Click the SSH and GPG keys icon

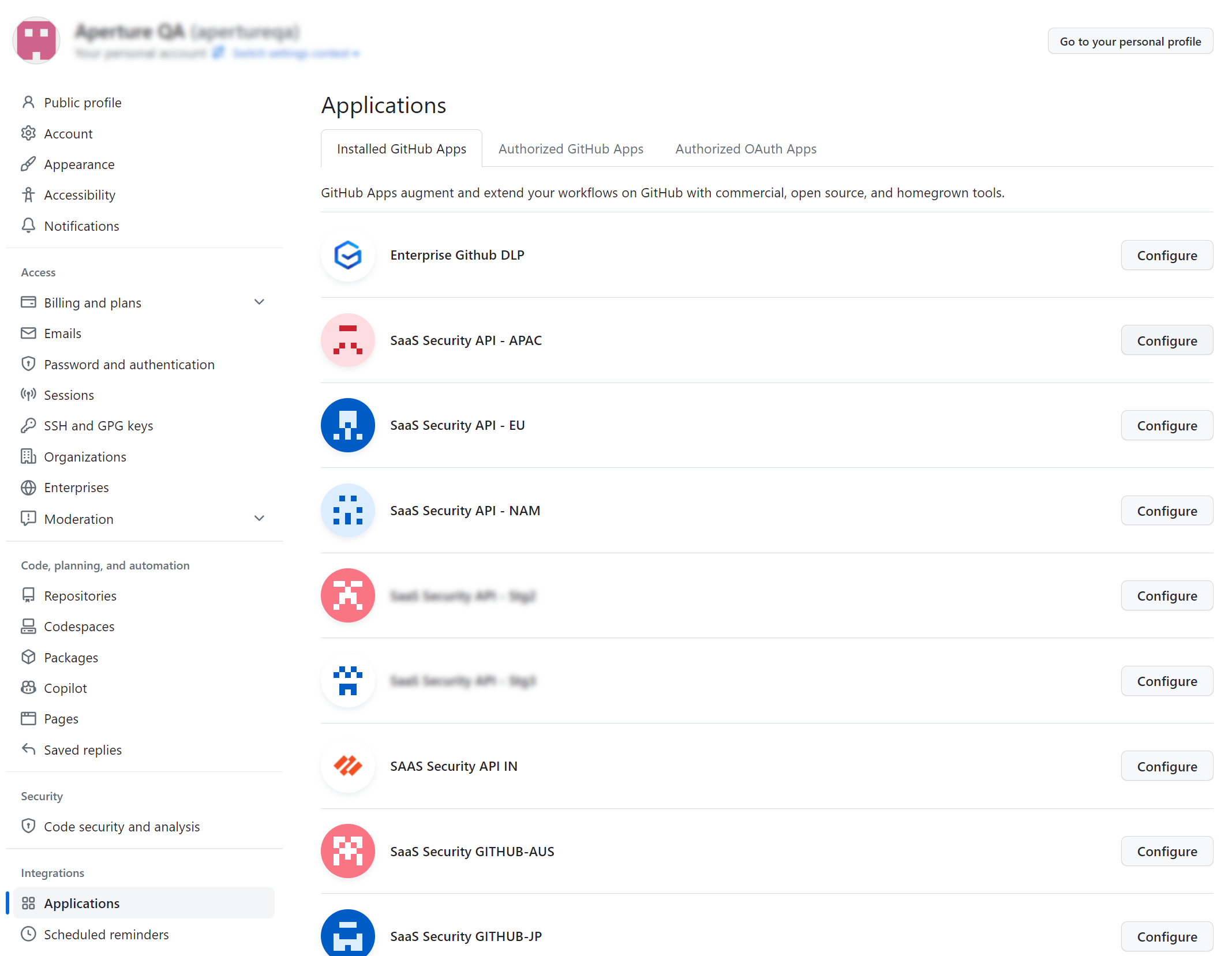tap(28, 426)
